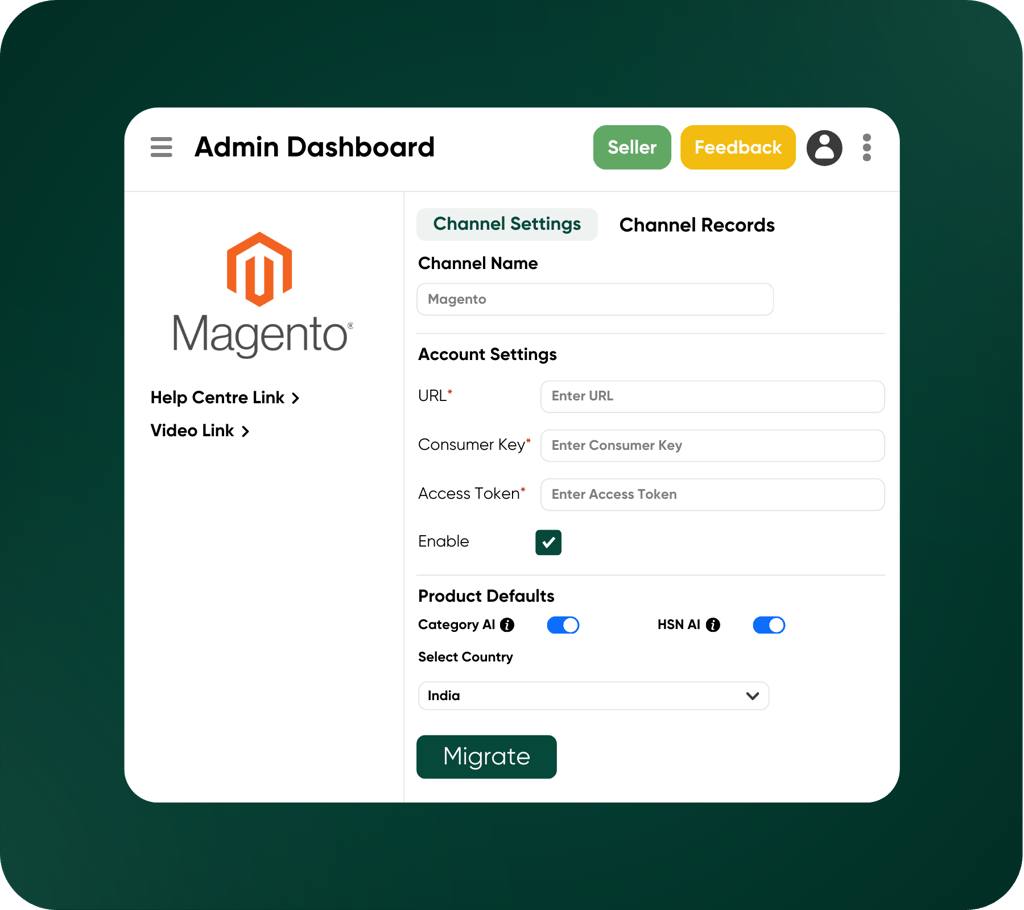Click the chevron arrow on the country selector

point(752,696)
